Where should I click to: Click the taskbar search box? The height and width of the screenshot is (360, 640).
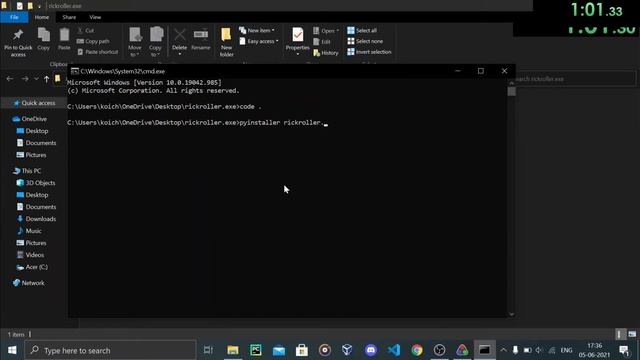point(110,350)
